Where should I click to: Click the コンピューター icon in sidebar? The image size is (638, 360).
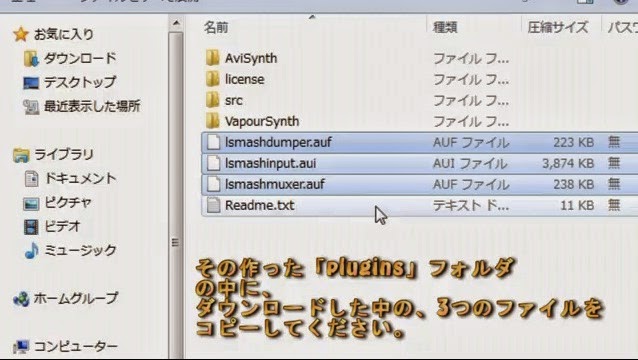(21, 347)
